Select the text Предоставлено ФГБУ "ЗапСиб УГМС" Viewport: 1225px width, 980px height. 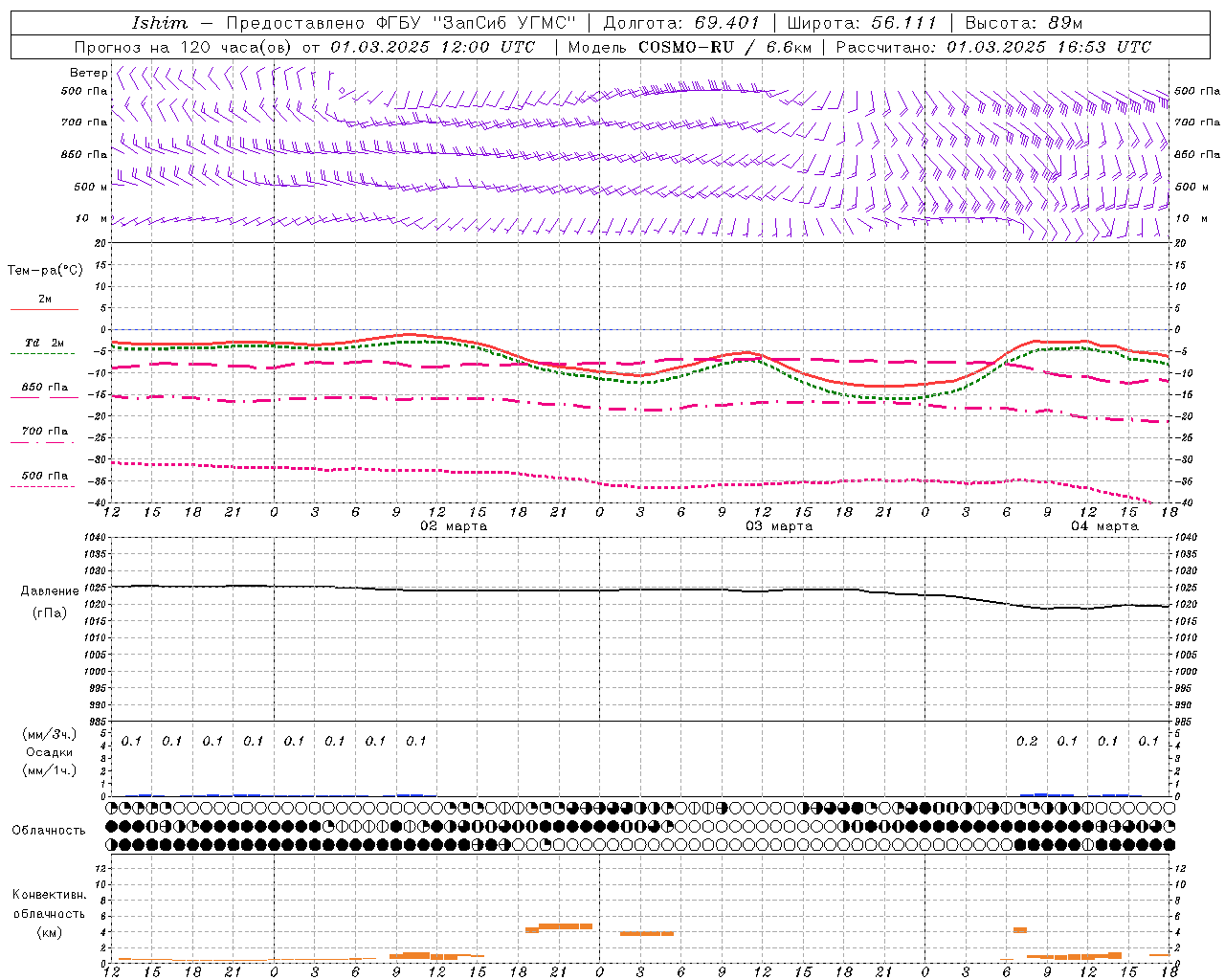coord(401,23)
